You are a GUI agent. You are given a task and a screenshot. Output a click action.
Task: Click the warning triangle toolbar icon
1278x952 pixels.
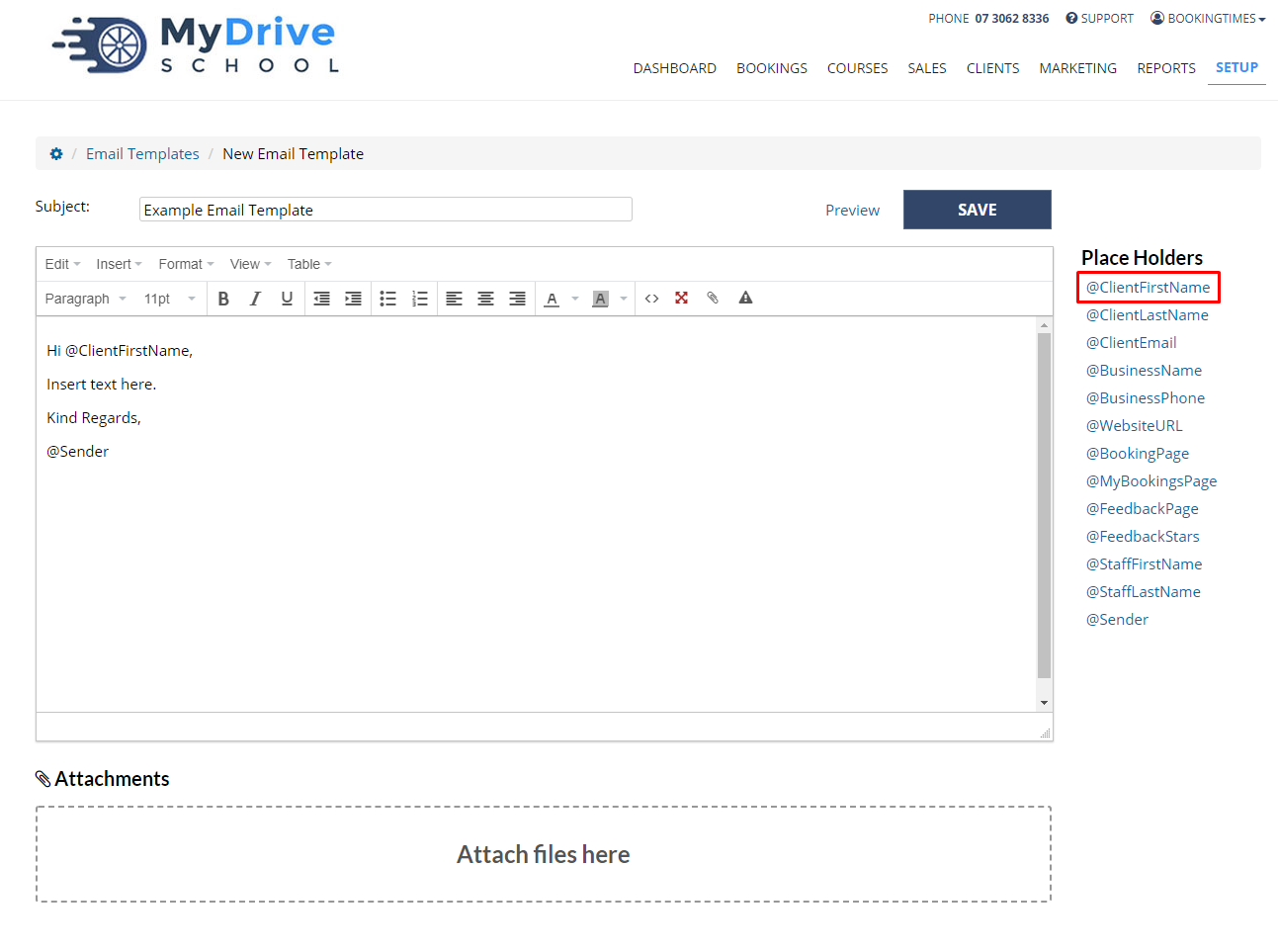(745, 298)
